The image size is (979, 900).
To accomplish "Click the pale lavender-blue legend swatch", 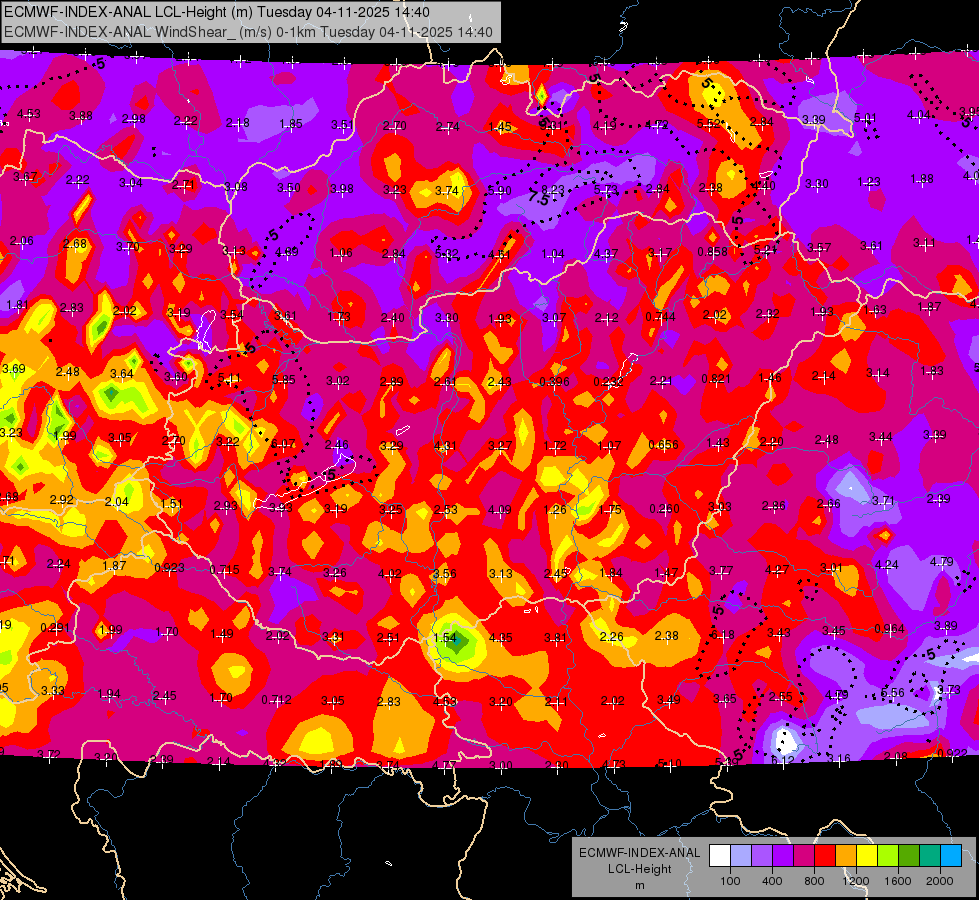I will (740, 856).
